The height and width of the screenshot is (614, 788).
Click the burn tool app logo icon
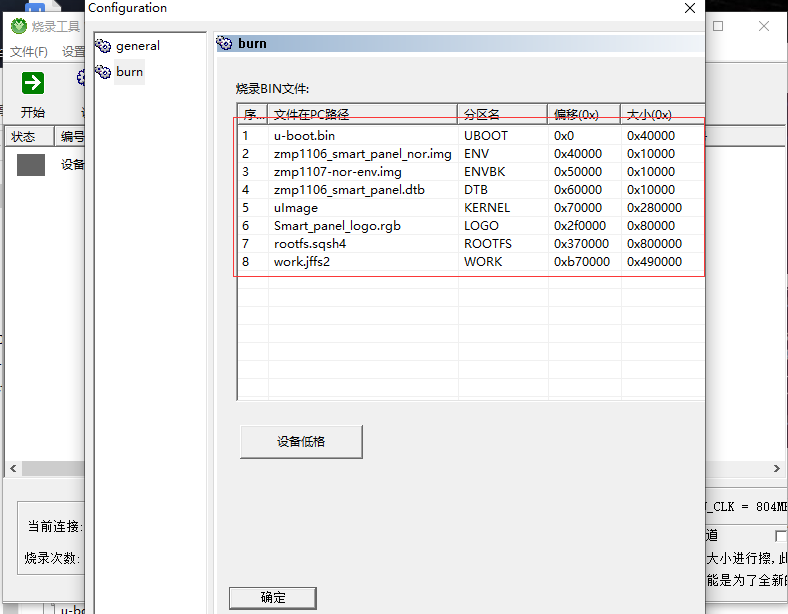coord(19,26)
